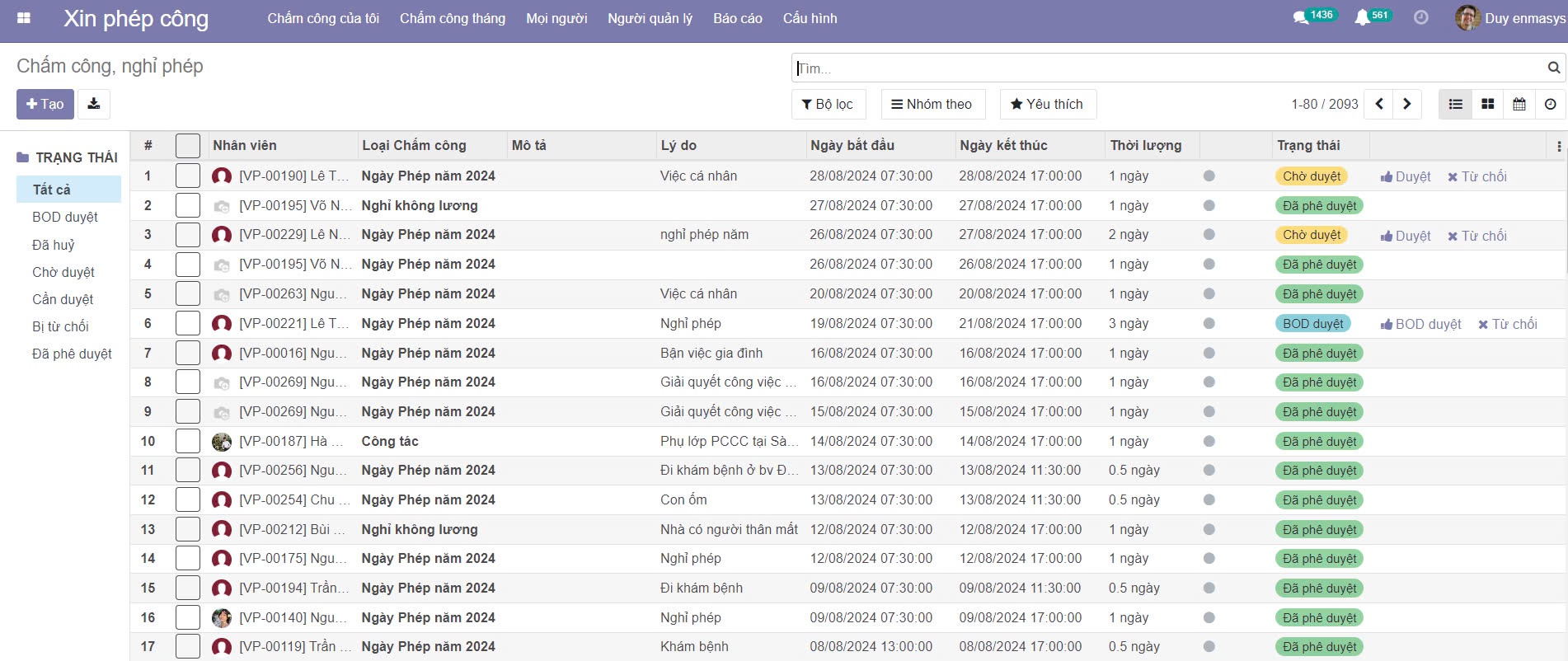Image resolution: width=1568 pixels, height=661 pixels.
Task: Open the Yêu thích favorites dropdown
Action: [x=1047, y=104]
